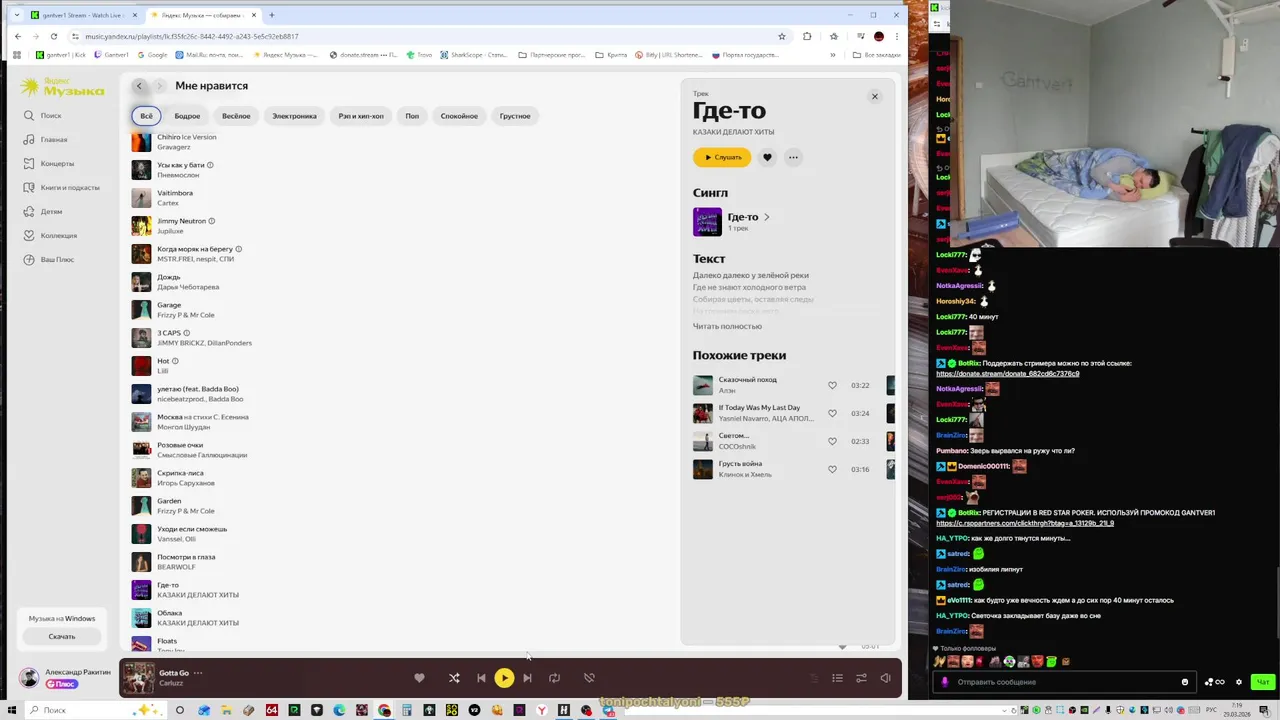Select the Электроника filter chip

coord(294,116)
